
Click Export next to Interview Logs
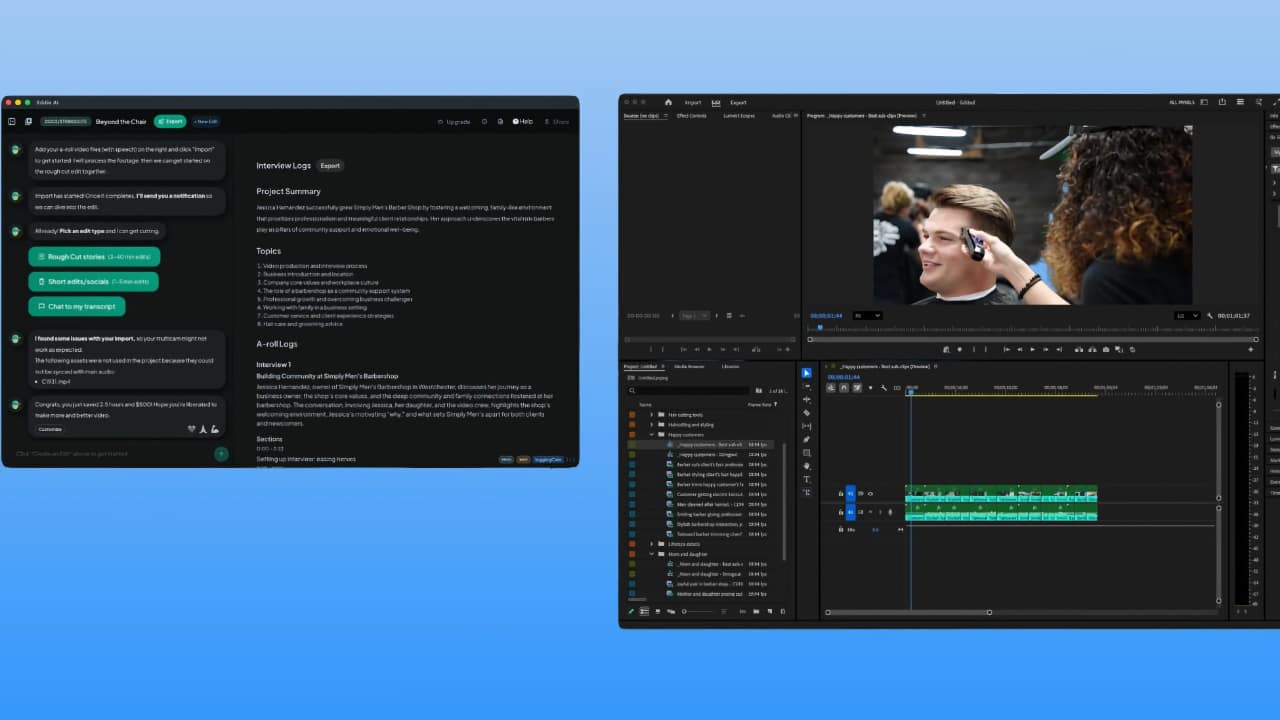point(330,166)
